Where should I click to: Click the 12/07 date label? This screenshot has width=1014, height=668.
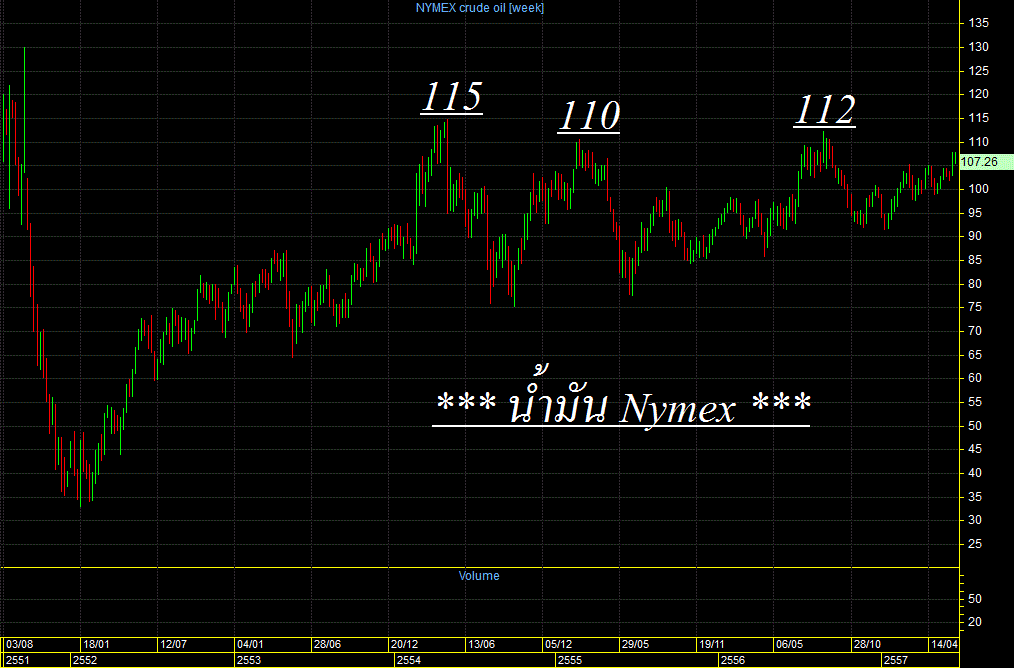click(173, 645)
